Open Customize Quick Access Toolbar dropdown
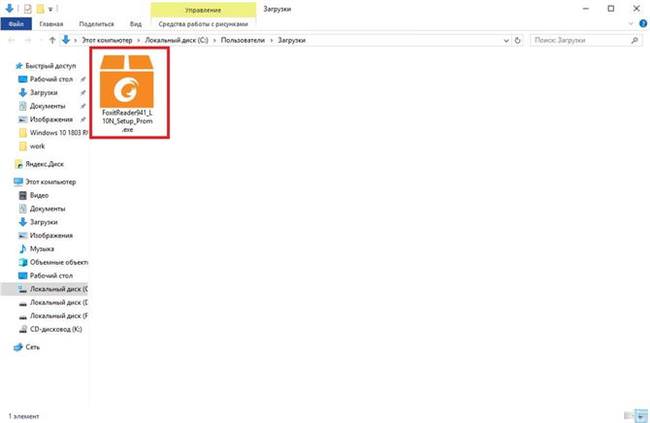The height and width of the screenshot is (423, 650). coord(51,9)
